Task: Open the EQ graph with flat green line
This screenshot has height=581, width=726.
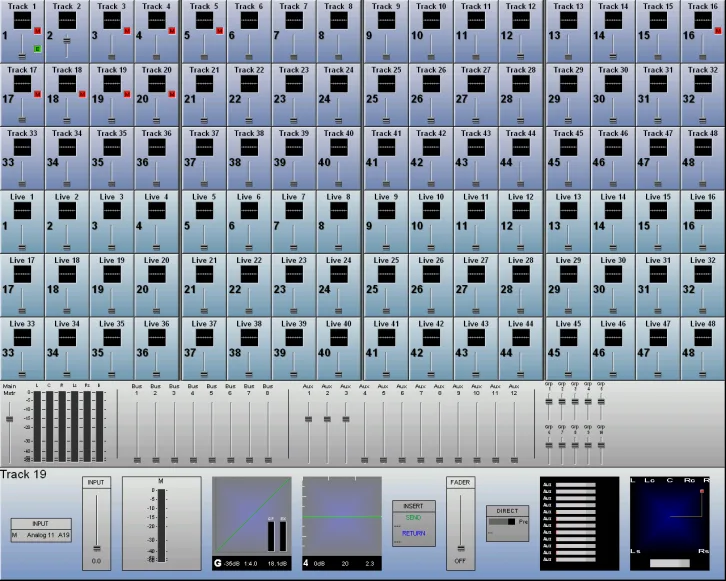Action: pos(342,516)
